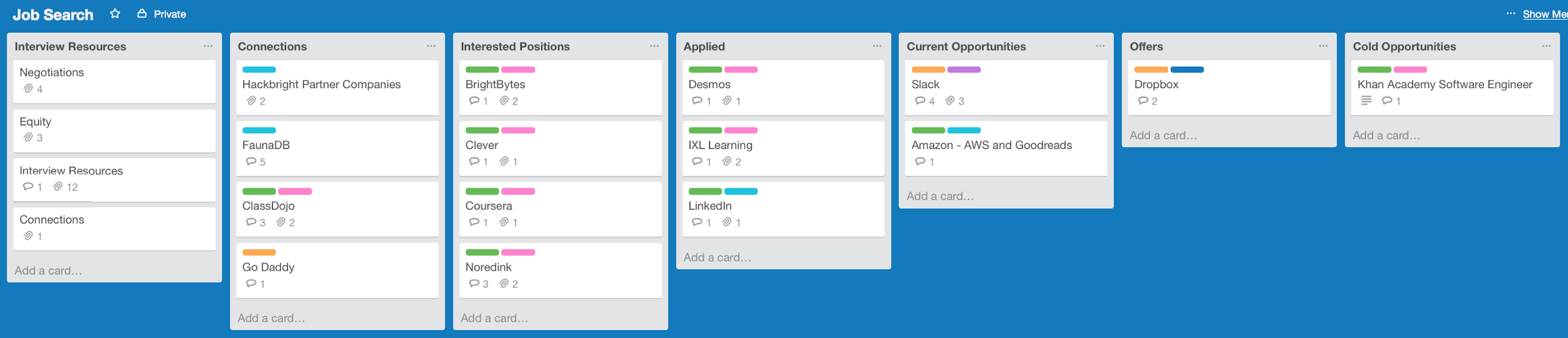This screenshot has height=338, width=1568.
Task: Click description icon on Khan Academy card
Action: (1365, 101)
